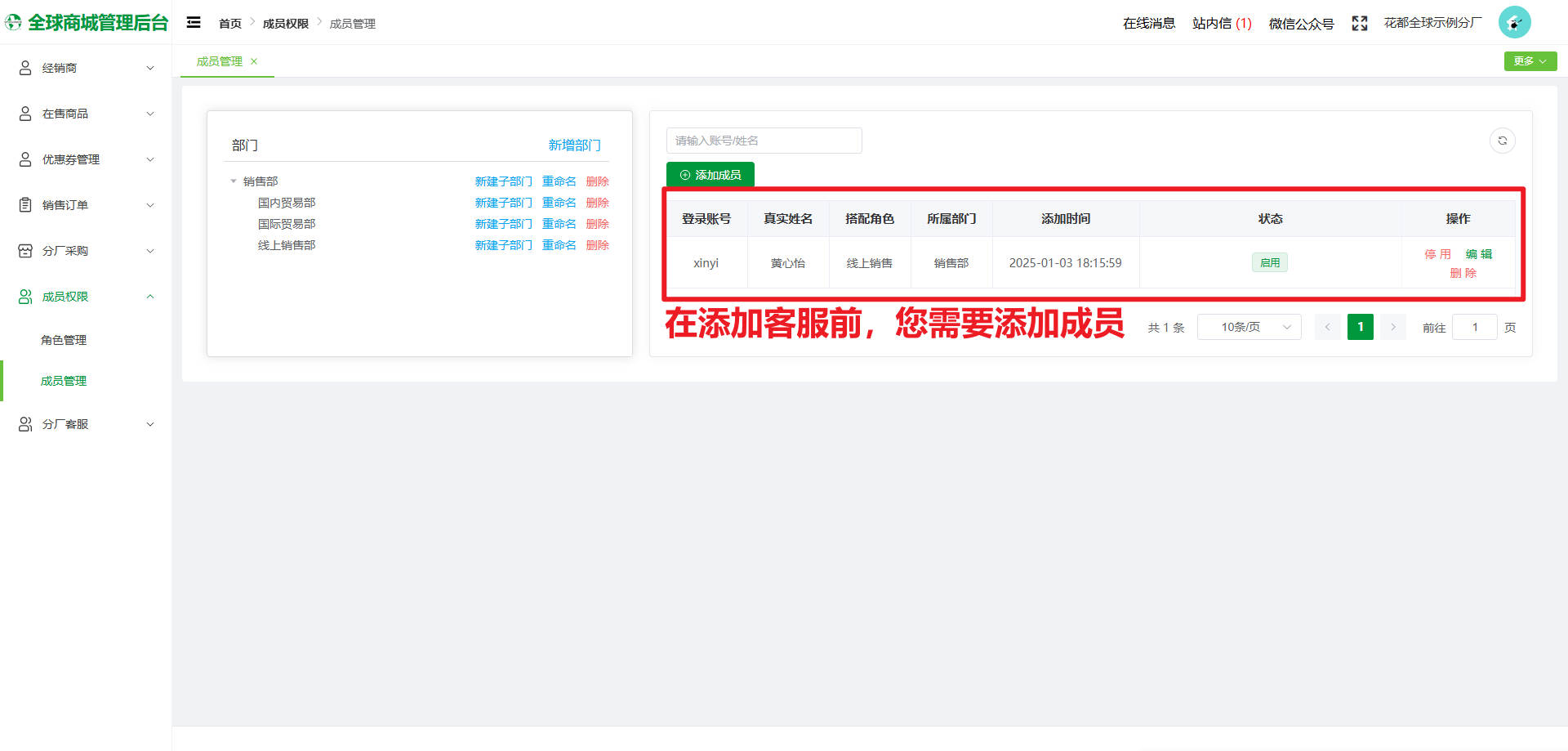The width and height of the screenshot is (1568, 751).
Task: Open the 10条/页 page size dropdown
Action: pos(1249,327)
